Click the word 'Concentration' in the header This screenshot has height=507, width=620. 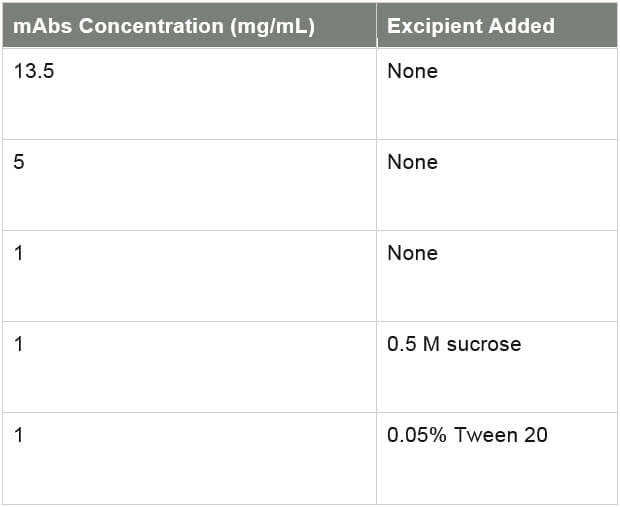click(151, 26)
